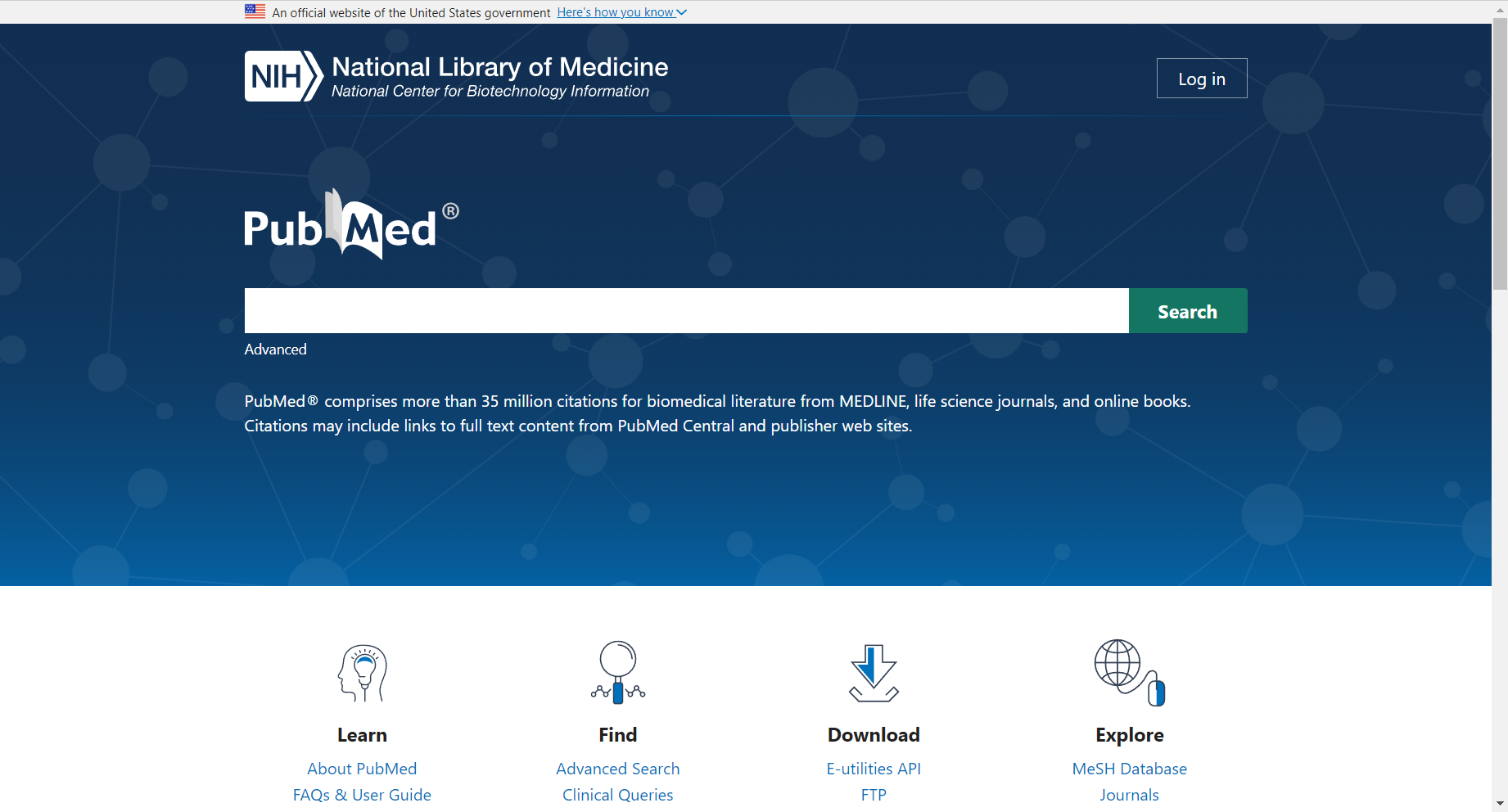This screenshot has height=812, width=1508.
Task: Click the US flag icon
Action: point(255,11)
